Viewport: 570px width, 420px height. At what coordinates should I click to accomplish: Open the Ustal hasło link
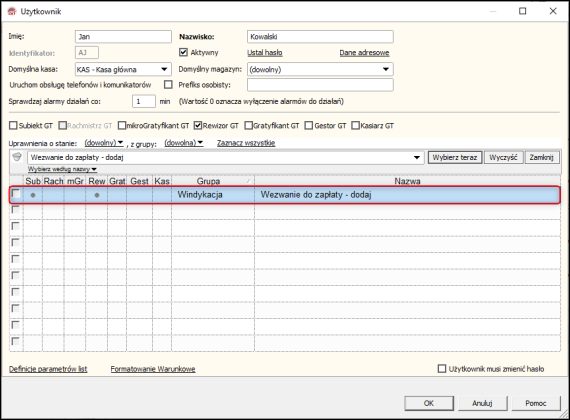[265, 53]
